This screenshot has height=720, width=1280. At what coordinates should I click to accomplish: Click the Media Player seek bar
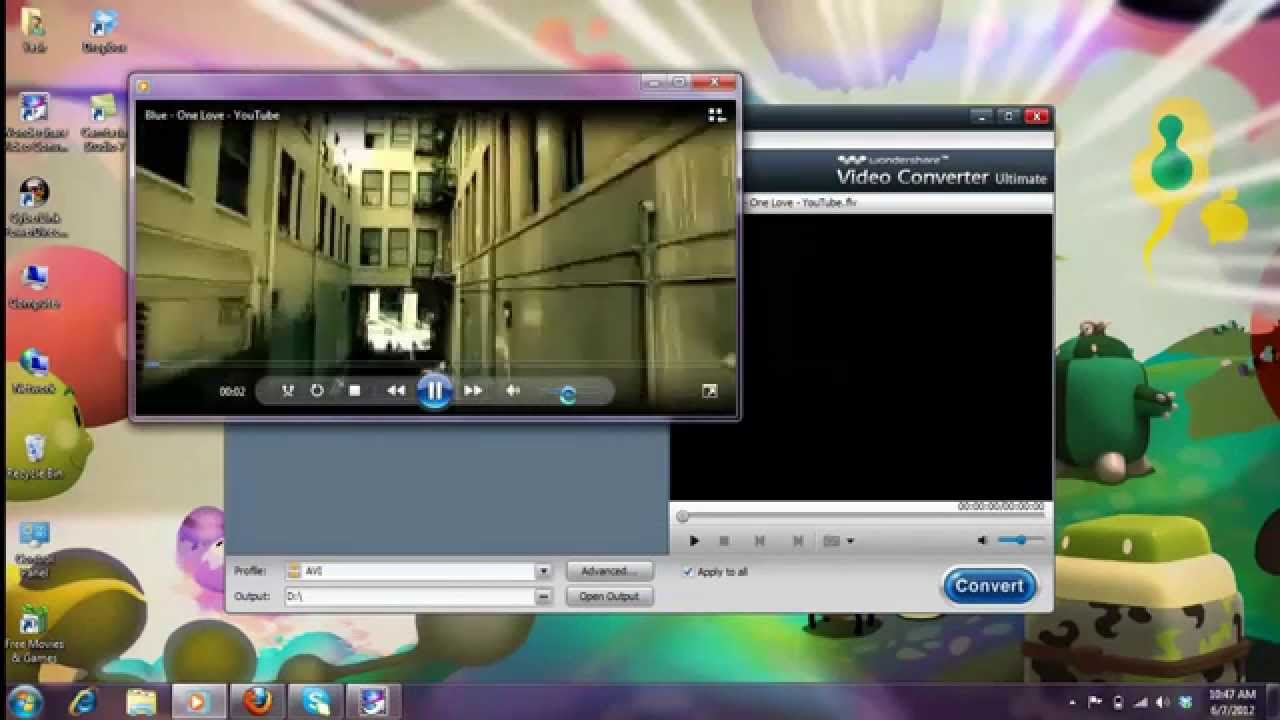point(435,365)
